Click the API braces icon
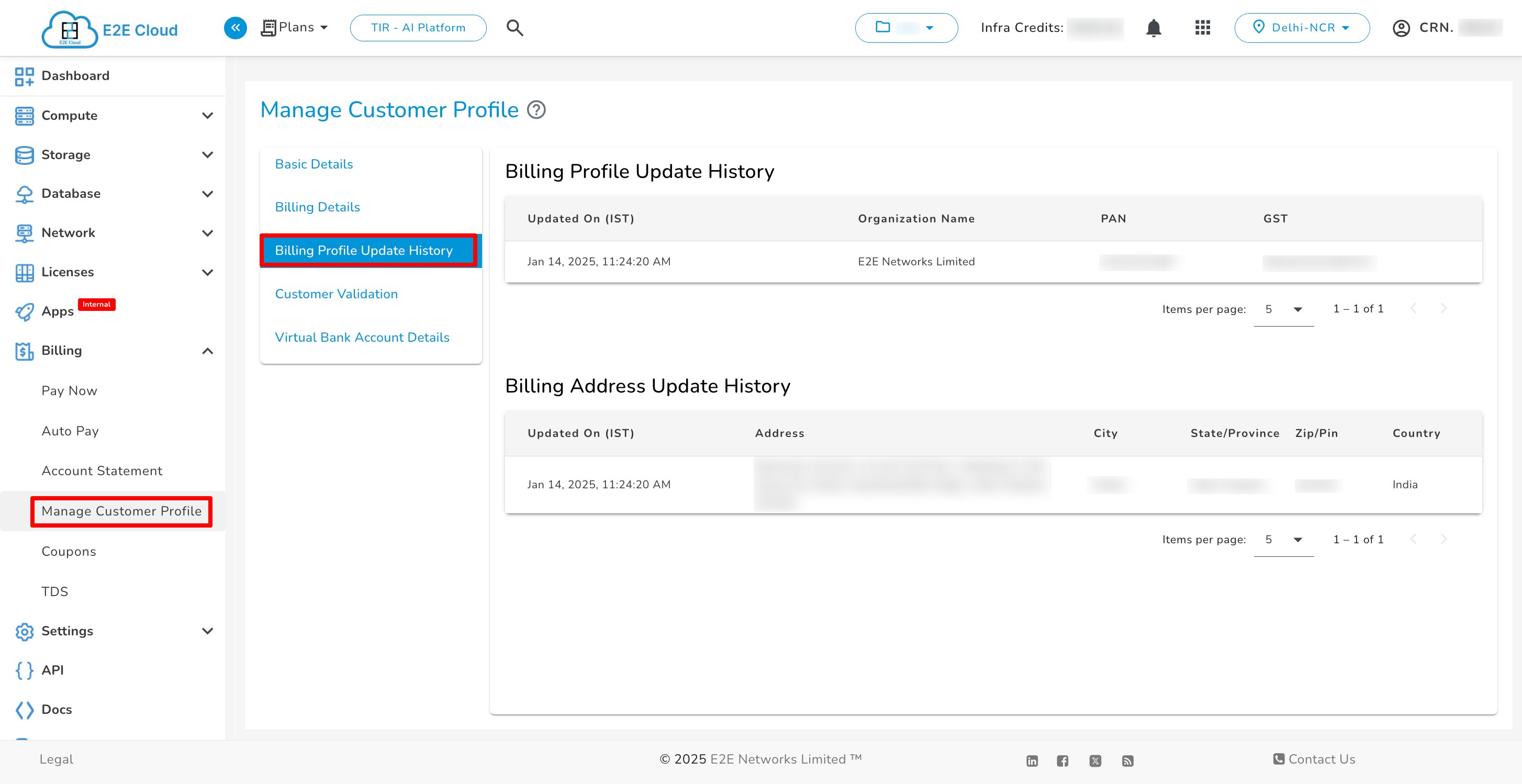Image resolution: width=1522 pixels, height=784 pixels. coord(24,670)
